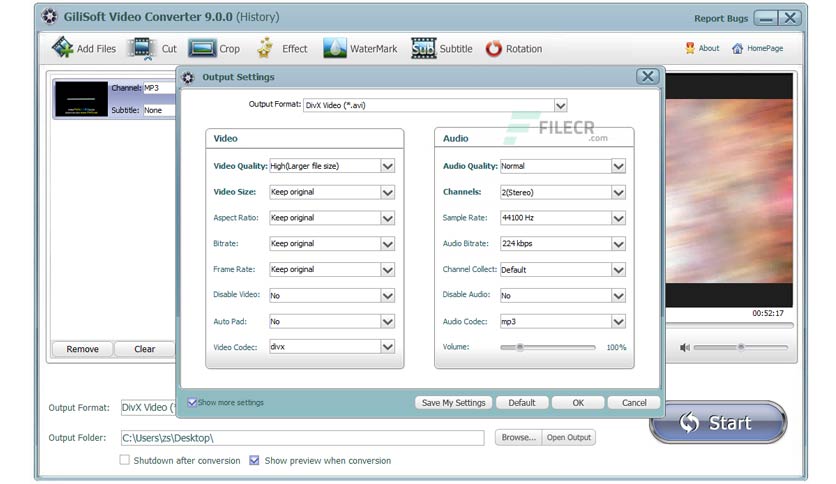Open the WaterMark tool icon
This screenshot has width=836, height=484.
tap(335, 48)
